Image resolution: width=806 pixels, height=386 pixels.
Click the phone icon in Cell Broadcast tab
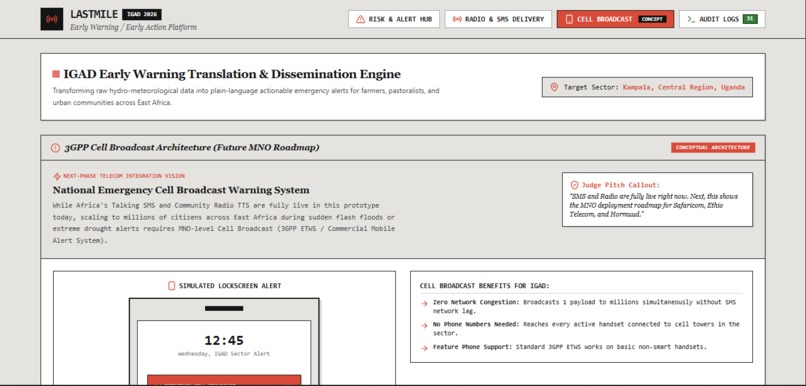click(569, 19)
